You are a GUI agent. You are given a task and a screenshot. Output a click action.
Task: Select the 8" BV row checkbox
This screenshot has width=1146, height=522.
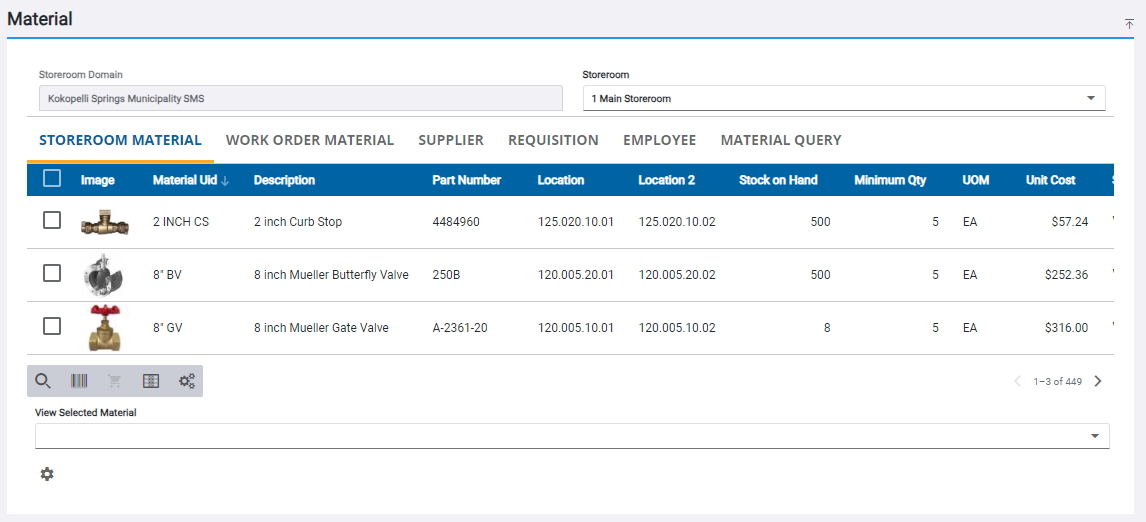52,274
